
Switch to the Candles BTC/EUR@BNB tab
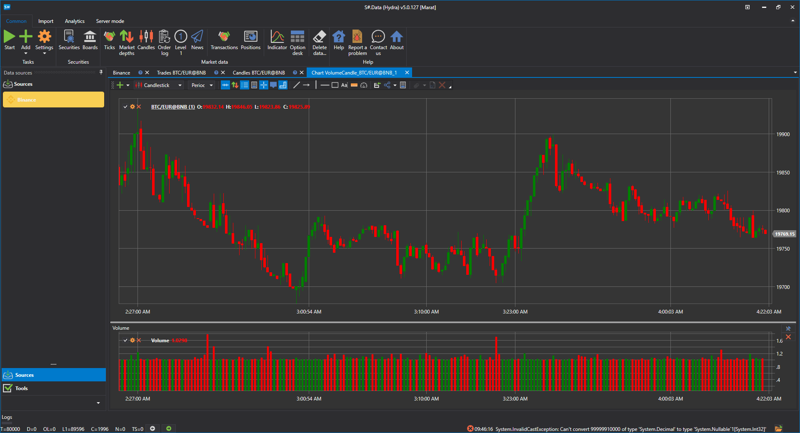pyautogui.click(x=259, y=73)
